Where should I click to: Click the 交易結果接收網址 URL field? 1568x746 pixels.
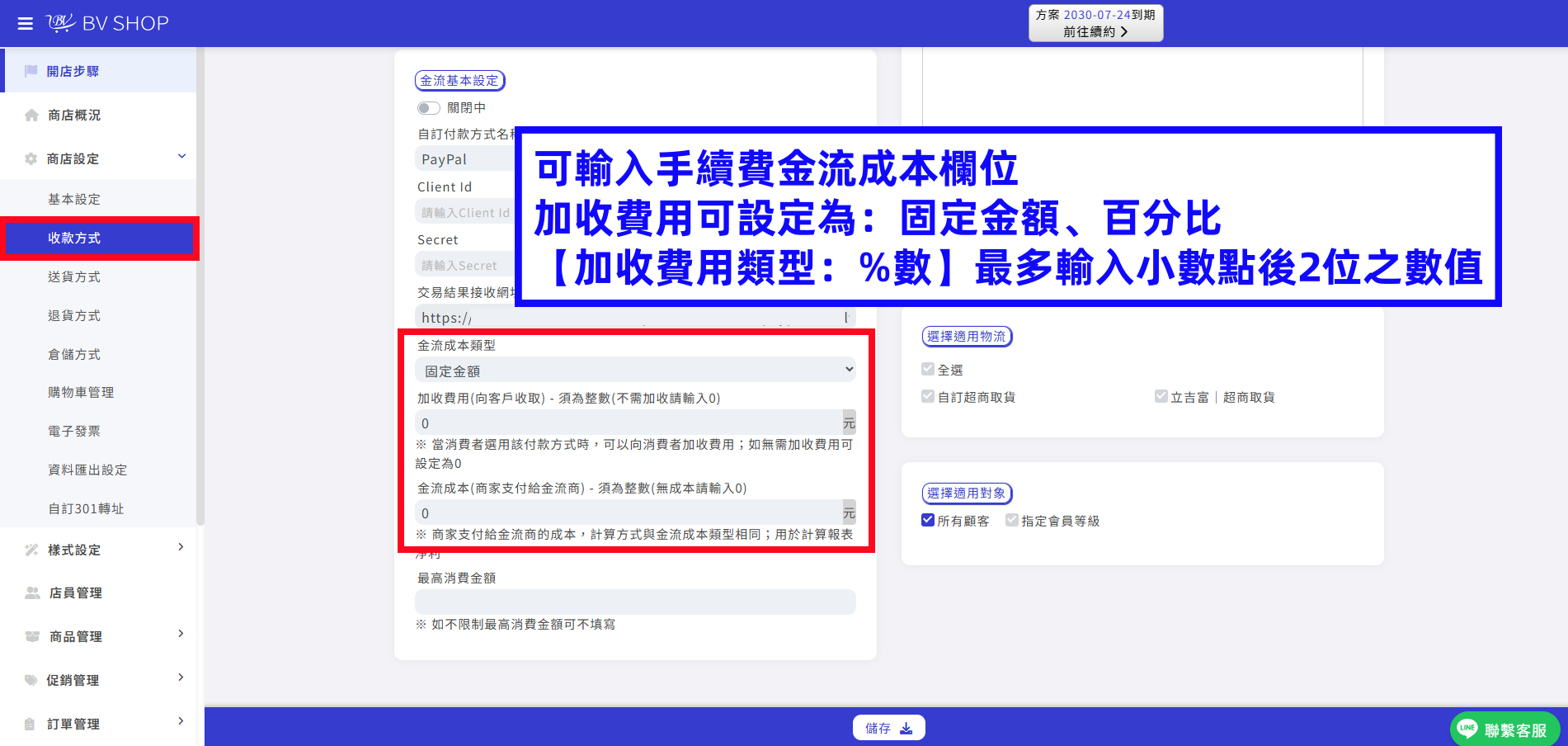click(x=635, y=318)
